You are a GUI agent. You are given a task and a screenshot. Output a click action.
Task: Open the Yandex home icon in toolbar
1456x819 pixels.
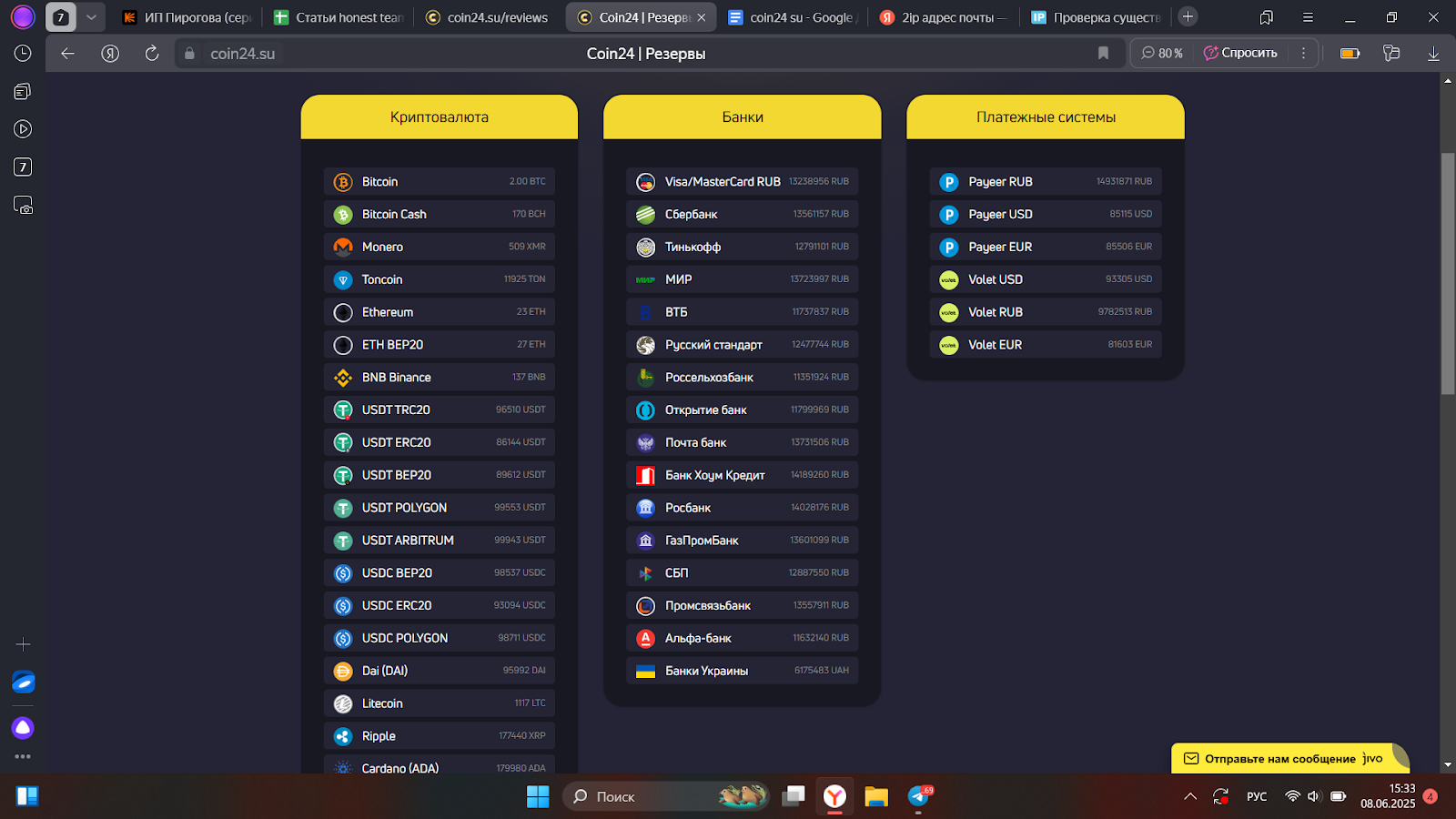click(110, 54)
